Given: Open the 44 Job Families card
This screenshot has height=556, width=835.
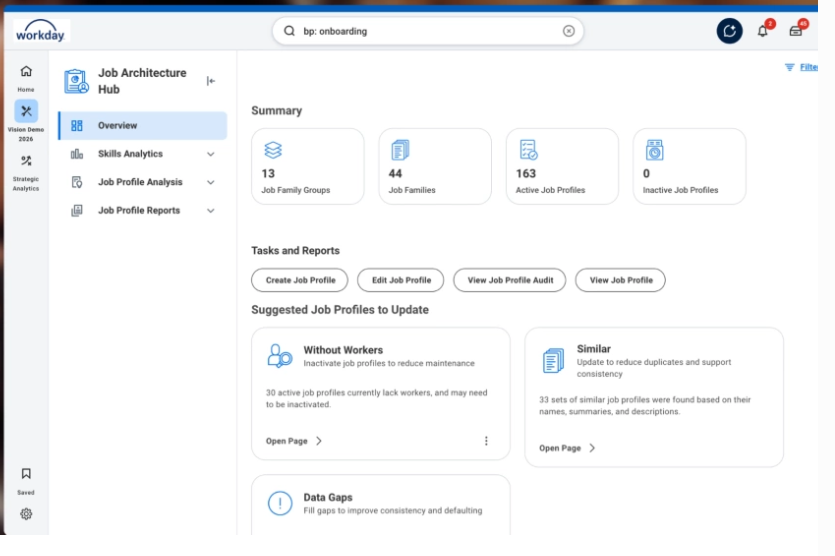Looking at the screenshot, I should 435,166.
